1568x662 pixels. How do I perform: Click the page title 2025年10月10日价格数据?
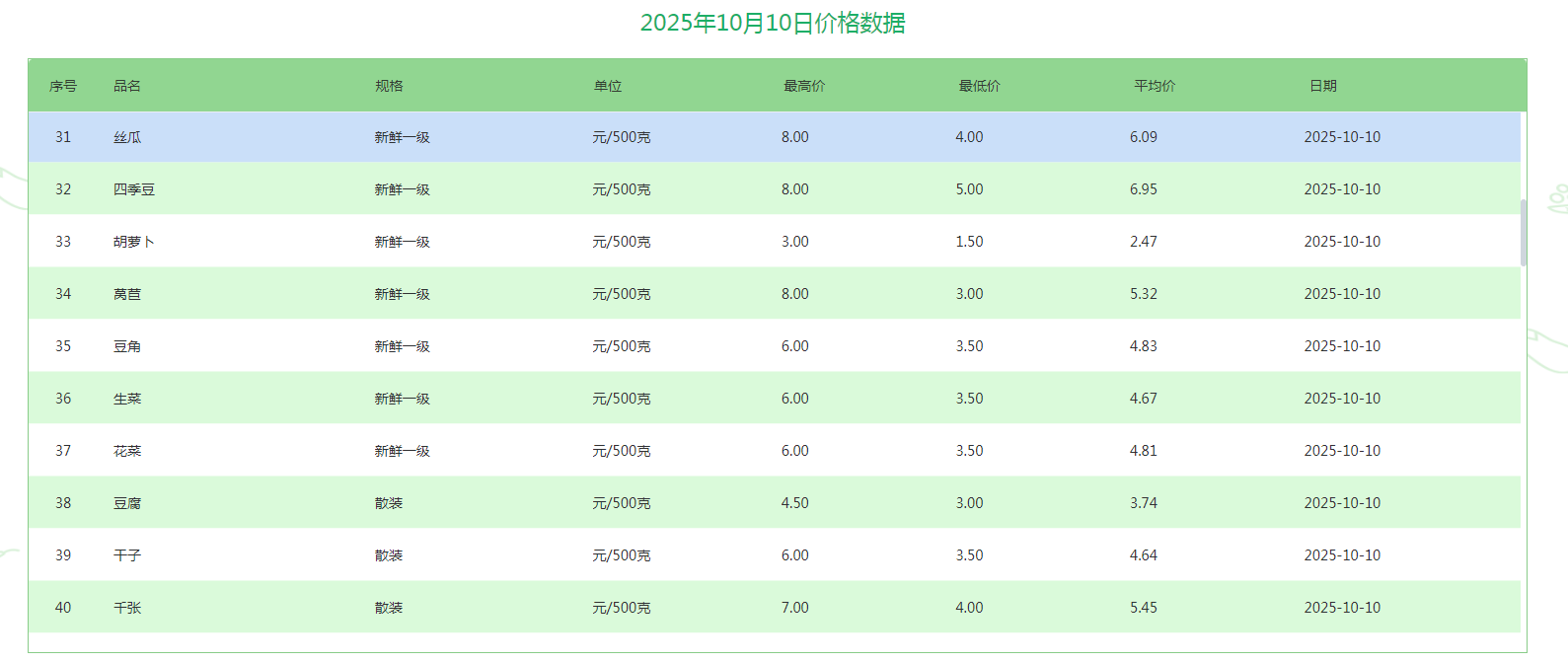(773, 23)
